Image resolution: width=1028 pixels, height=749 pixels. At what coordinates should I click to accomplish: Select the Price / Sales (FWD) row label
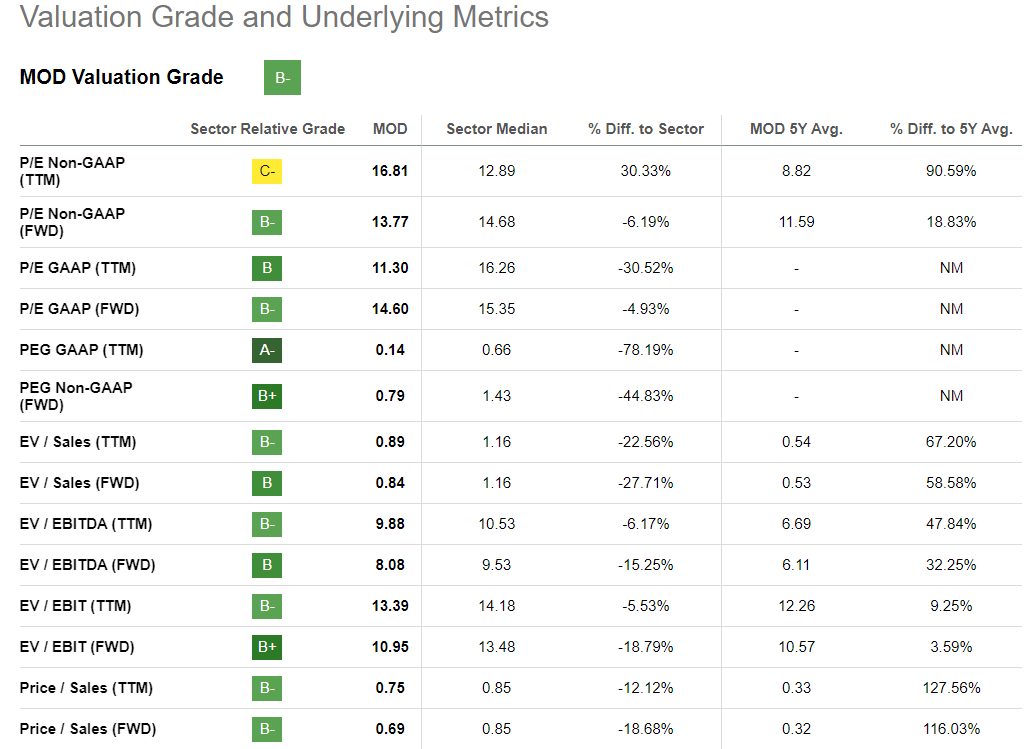(x=88, y=729)
